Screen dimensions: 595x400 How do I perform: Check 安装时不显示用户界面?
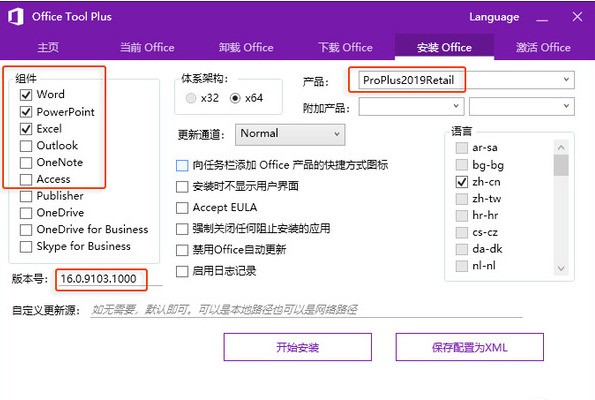(x=182, y=187)
